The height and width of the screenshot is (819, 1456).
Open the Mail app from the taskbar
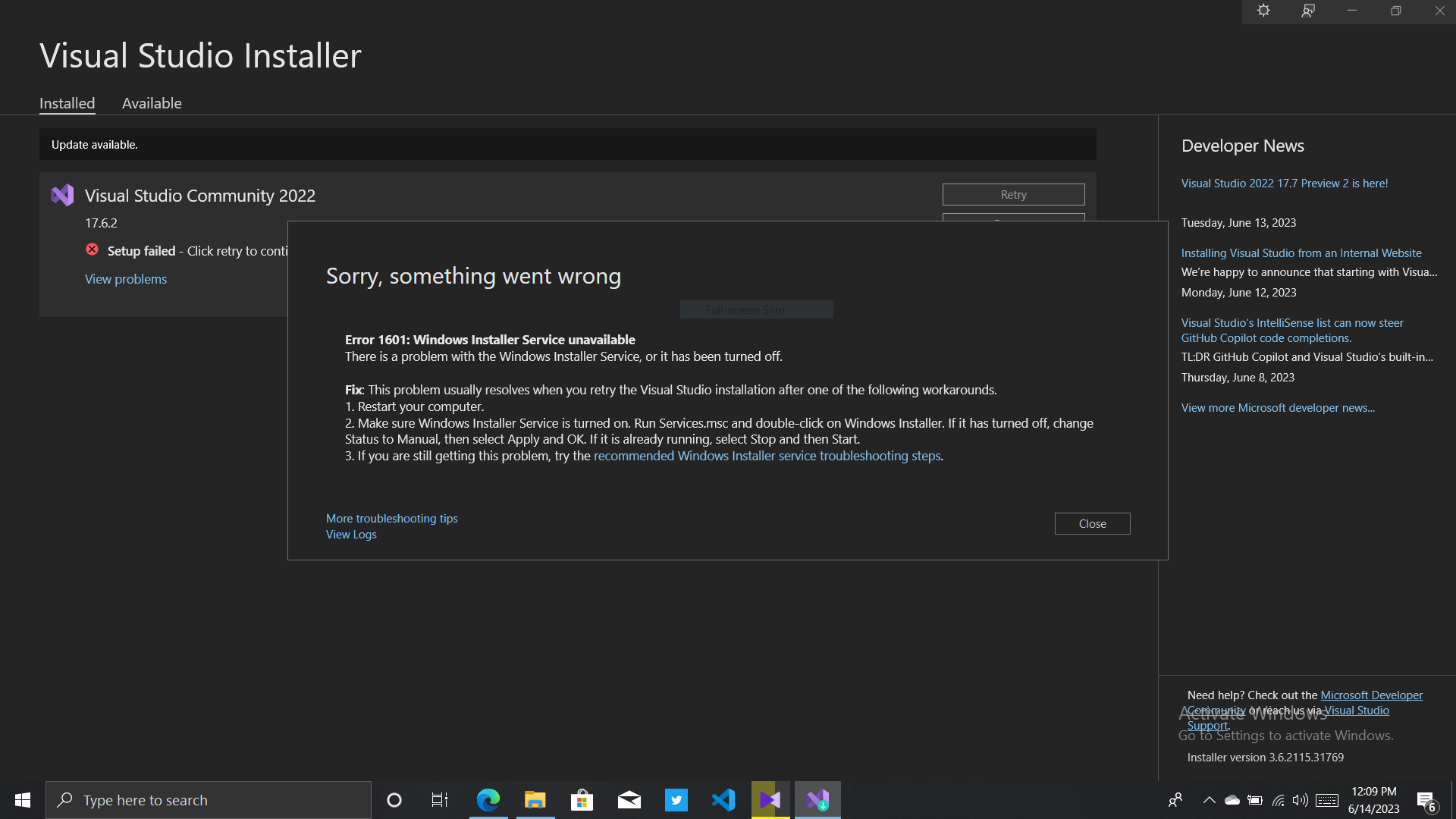coord(629,799)
